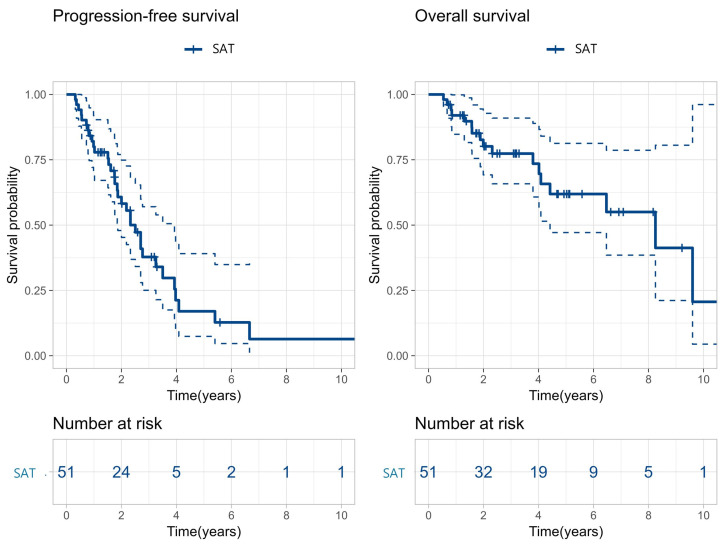Click the OS Number at risk heading
Image resolution: width=724 pixels, height=548 pixels.
(469, 423)
